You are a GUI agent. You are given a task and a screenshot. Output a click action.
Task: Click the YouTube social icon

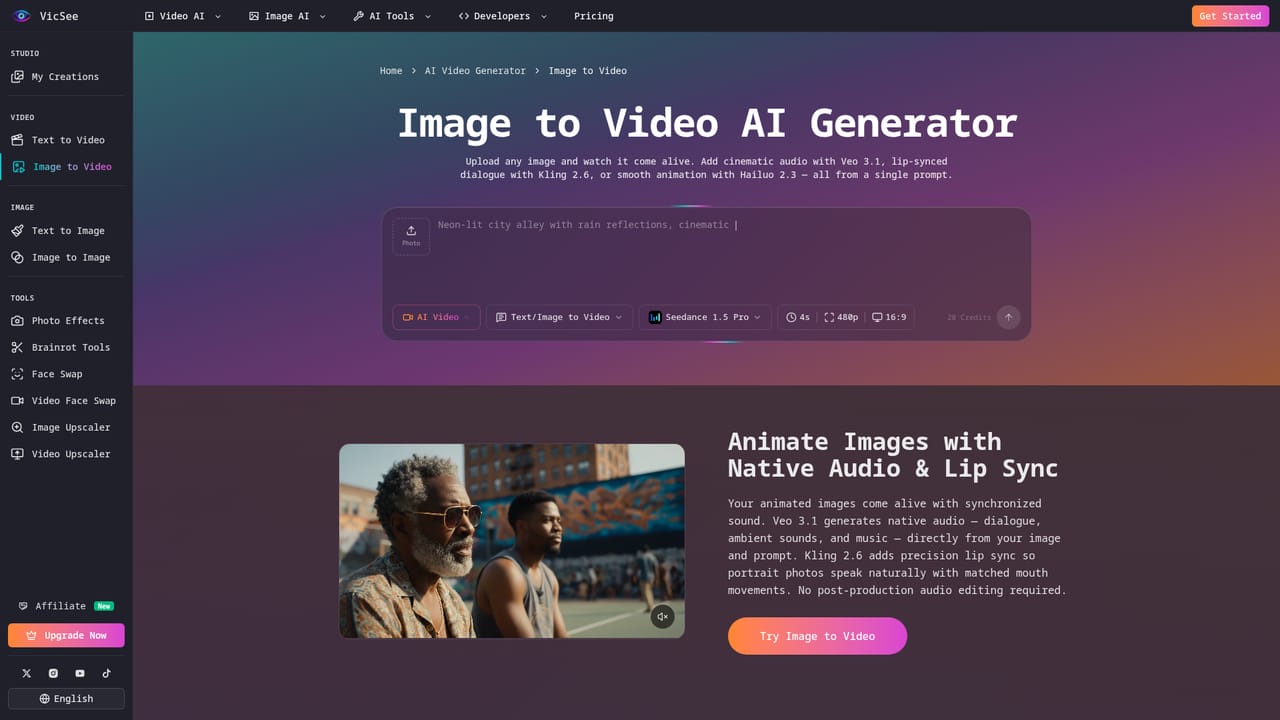(80, 673)
